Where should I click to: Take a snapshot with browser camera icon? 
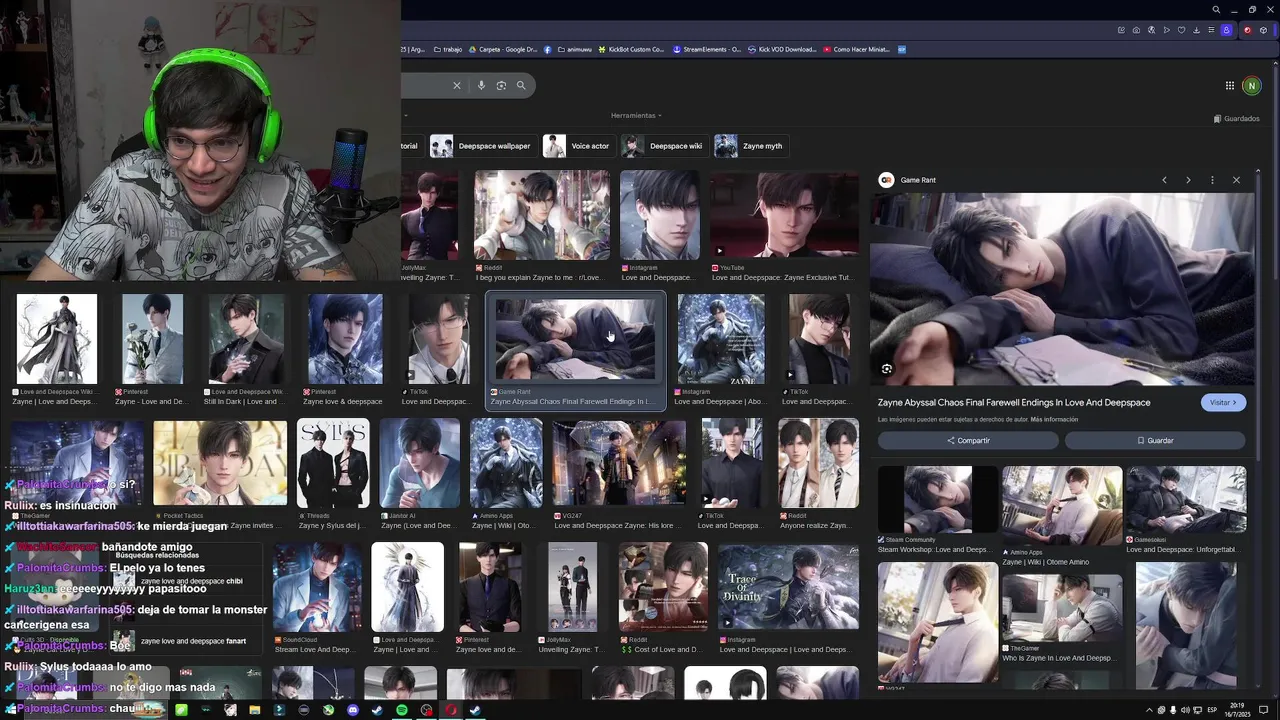1136,30
